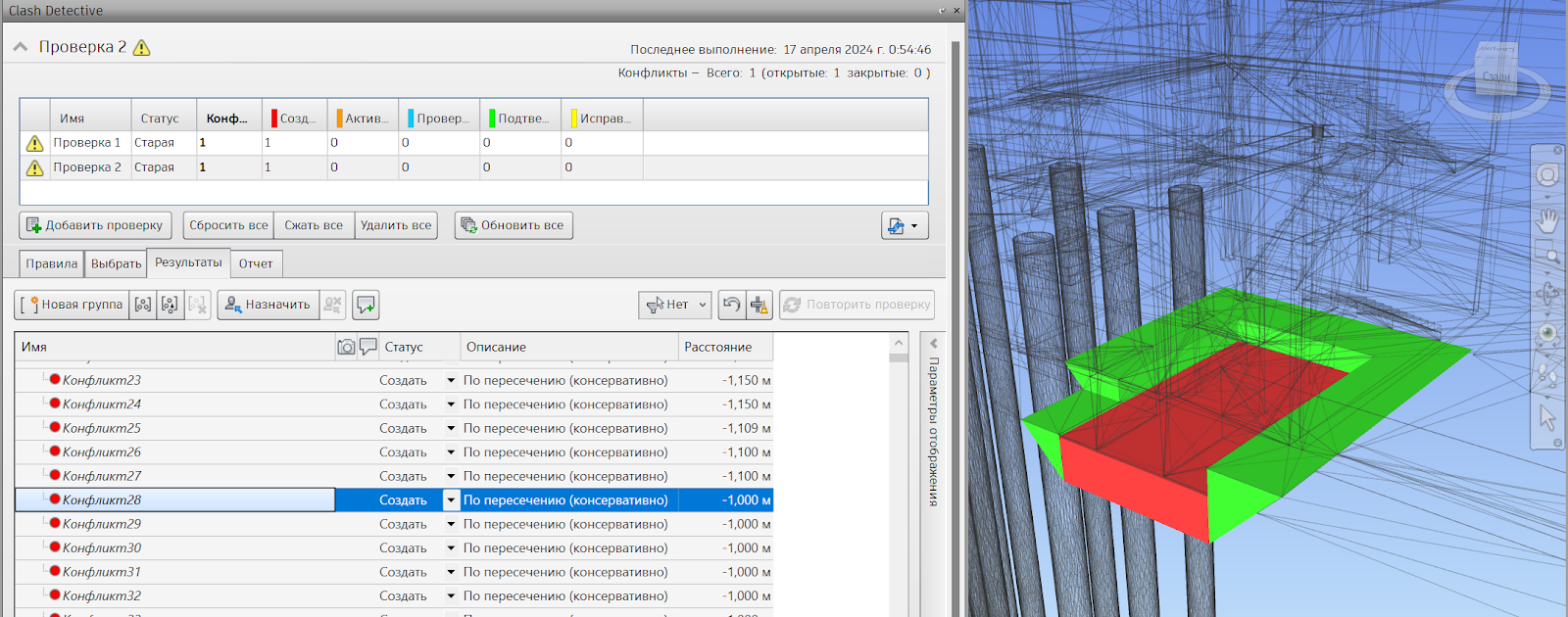Click the Сбросить все button

pyautogui.click(x=228, y=225)
